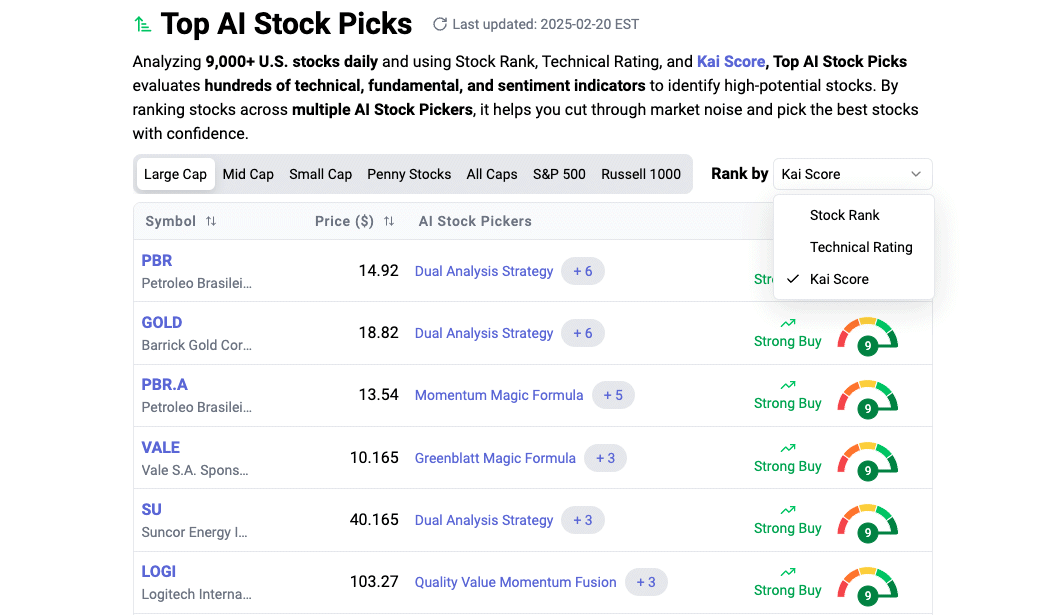Open the GOLD ticker symbol link
The image size is (1051, 615).
[x=162, y=322]
